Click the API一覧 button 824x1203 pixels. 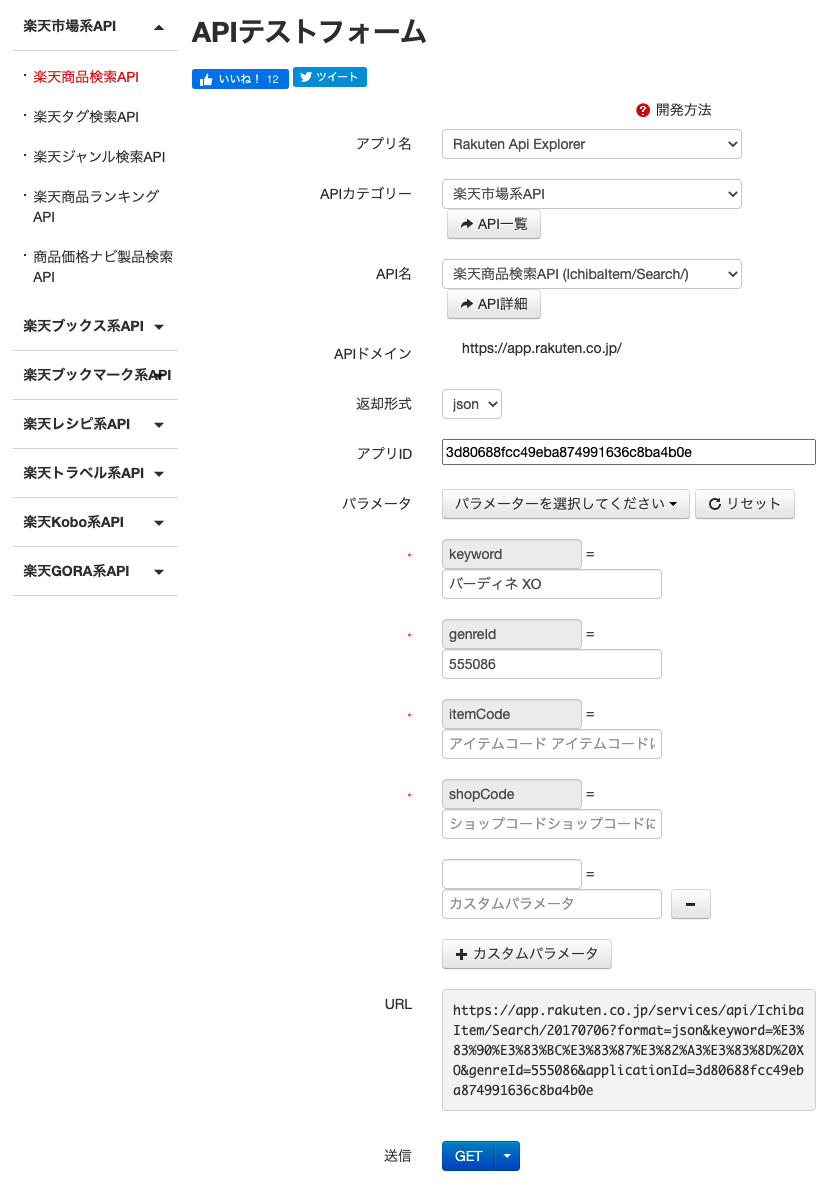(493, 225)
